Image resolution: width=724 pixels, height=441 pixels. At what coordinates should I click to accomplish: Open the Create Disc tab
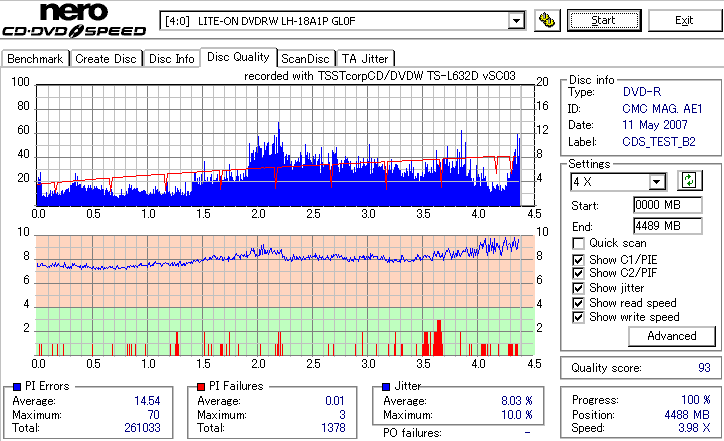click(x=106, y=59)
